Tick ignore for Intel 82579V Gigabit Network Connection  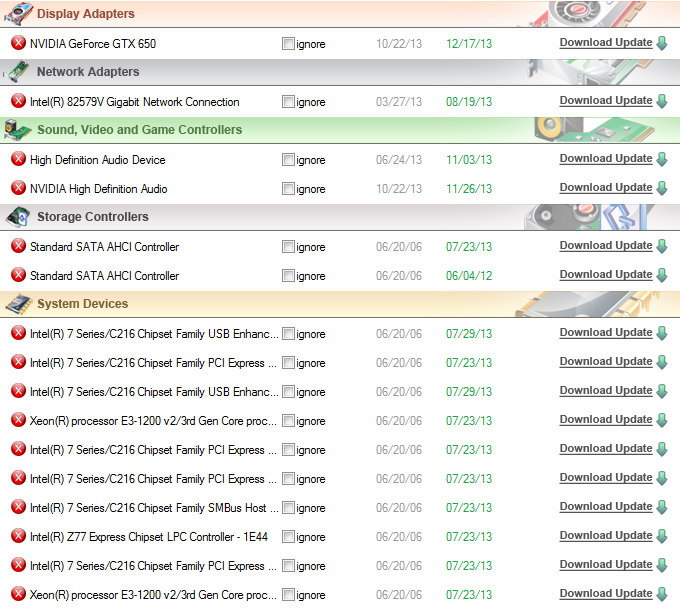tap(288, 102)
